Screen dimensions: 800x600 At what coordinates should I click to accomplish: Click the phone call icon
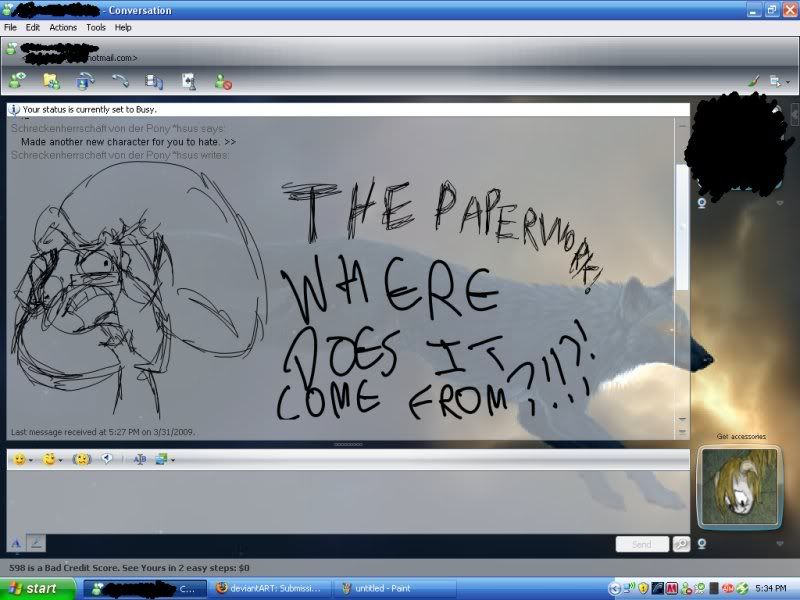120,81
